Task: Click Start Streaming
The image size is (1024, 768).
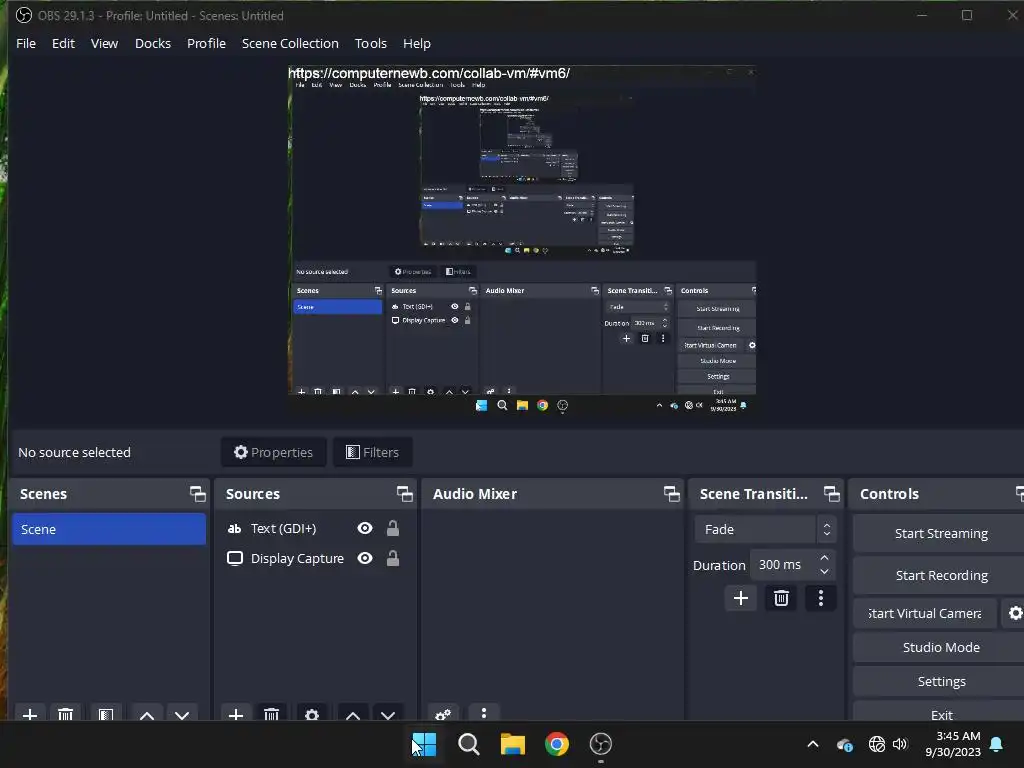Action: 940,533
